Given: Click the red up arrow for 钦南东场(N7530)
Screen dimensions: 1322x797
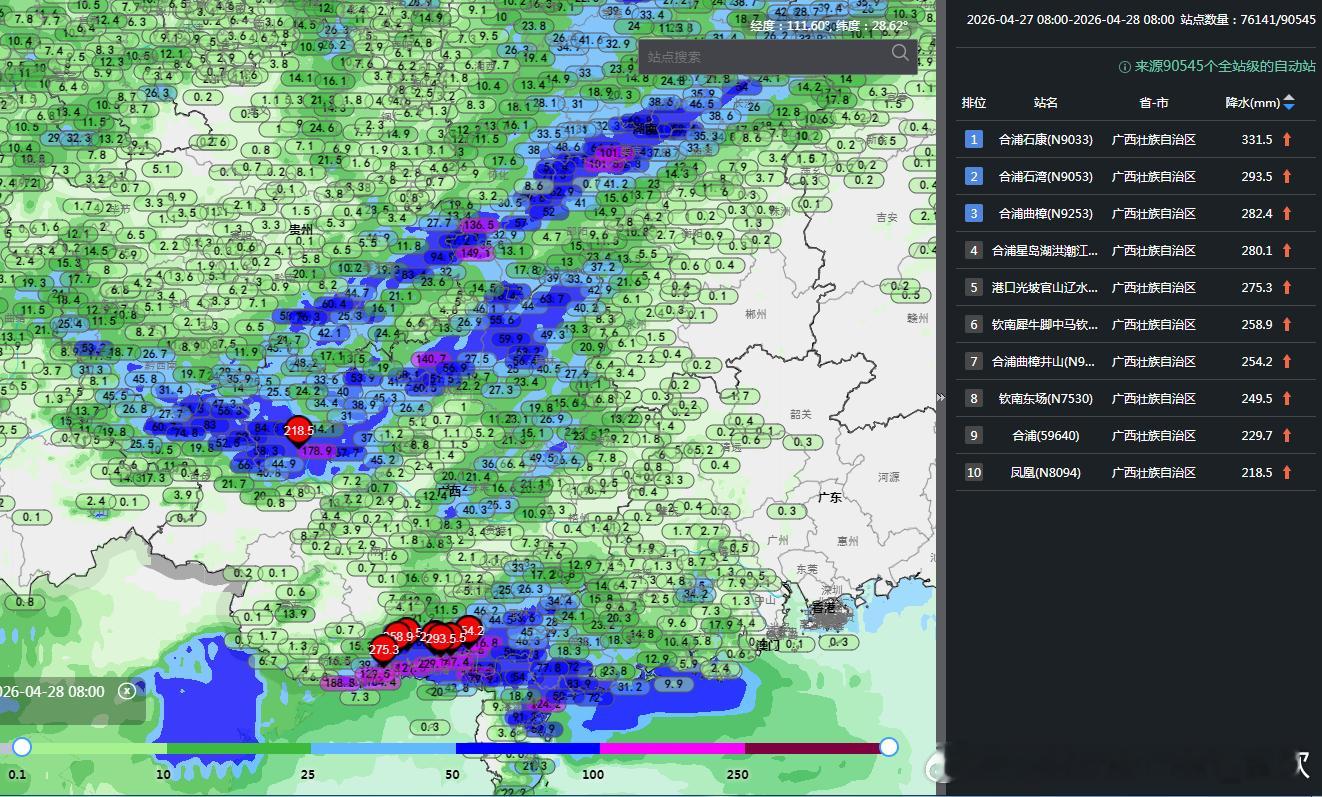Looking at the screenshot, I should 1287,399.
